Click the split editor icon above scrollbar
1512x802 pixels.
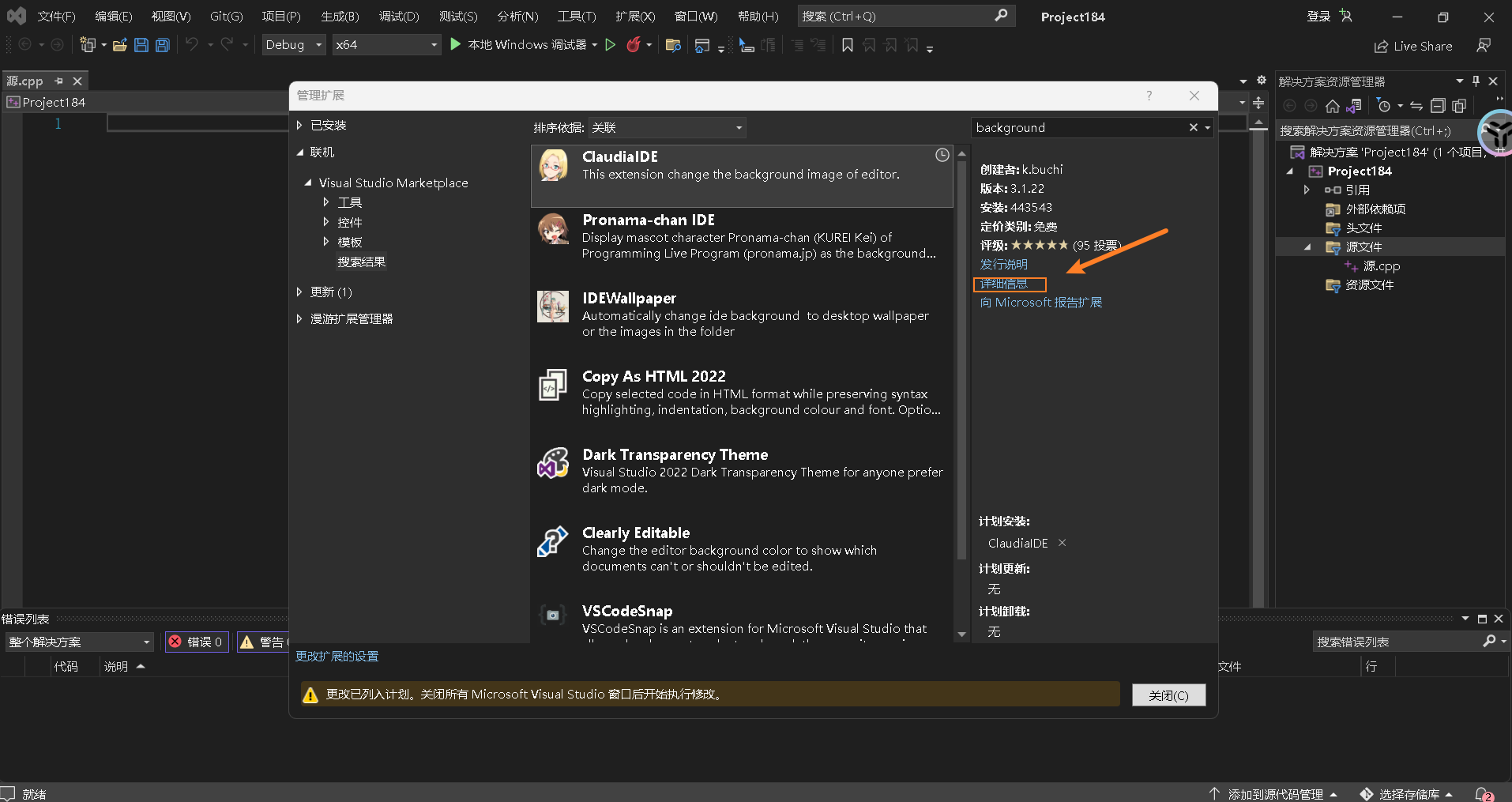pyautogui.click(x=1258, y=103)
